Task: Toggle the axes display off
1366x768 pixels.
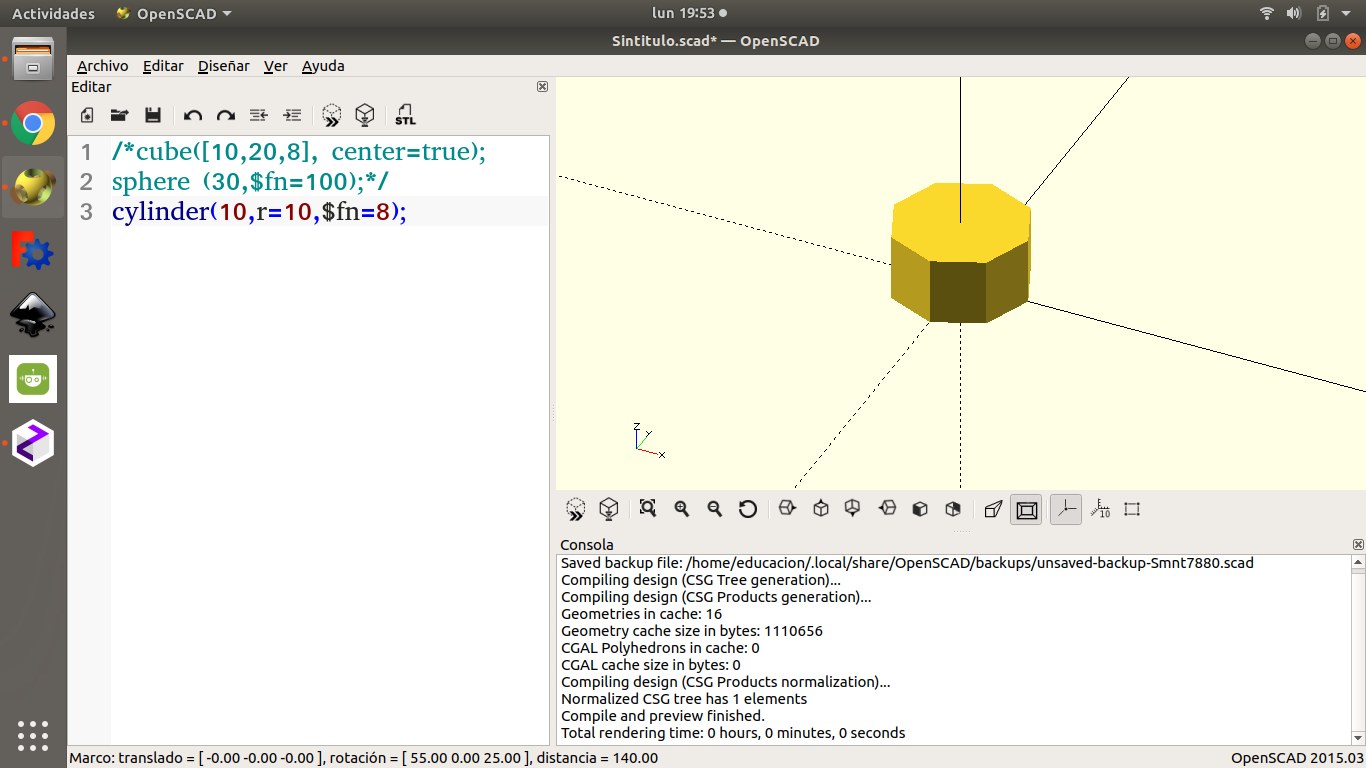Action: (1065, 509)
